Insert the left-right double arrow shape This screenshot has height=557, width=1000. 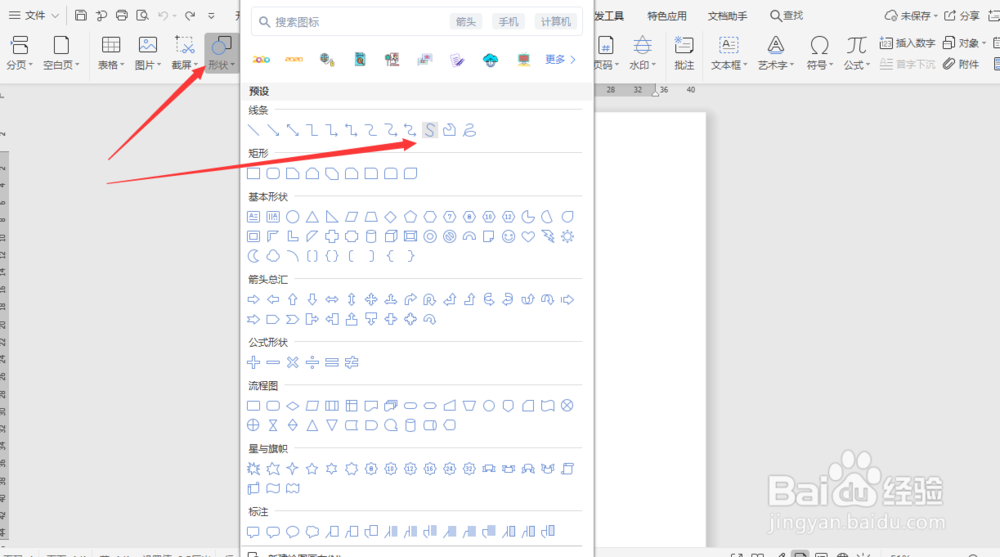[332, 299]
